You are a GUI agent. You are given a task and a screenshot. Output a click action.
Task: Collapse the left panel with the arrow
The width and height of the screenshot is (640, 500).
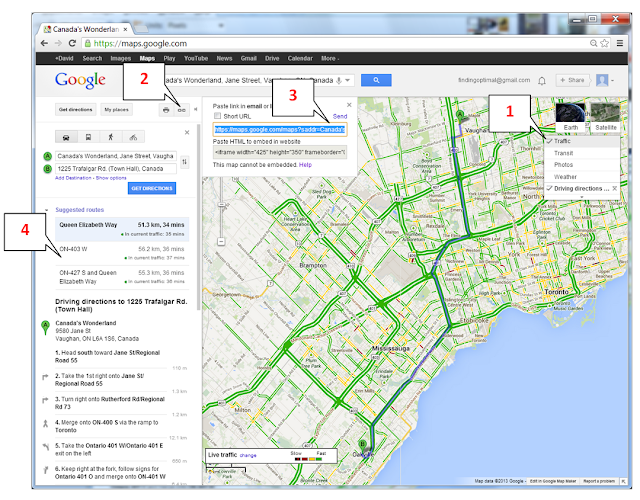click(x=196, y=109)
